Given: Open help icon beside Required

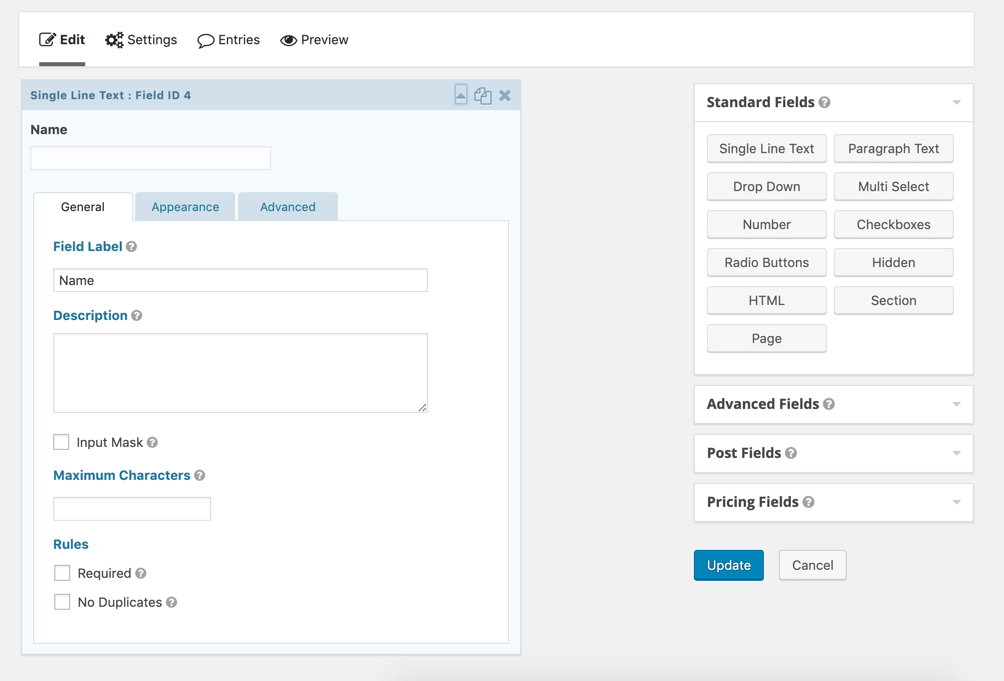Looking at the screenshot, I should 141,573.
